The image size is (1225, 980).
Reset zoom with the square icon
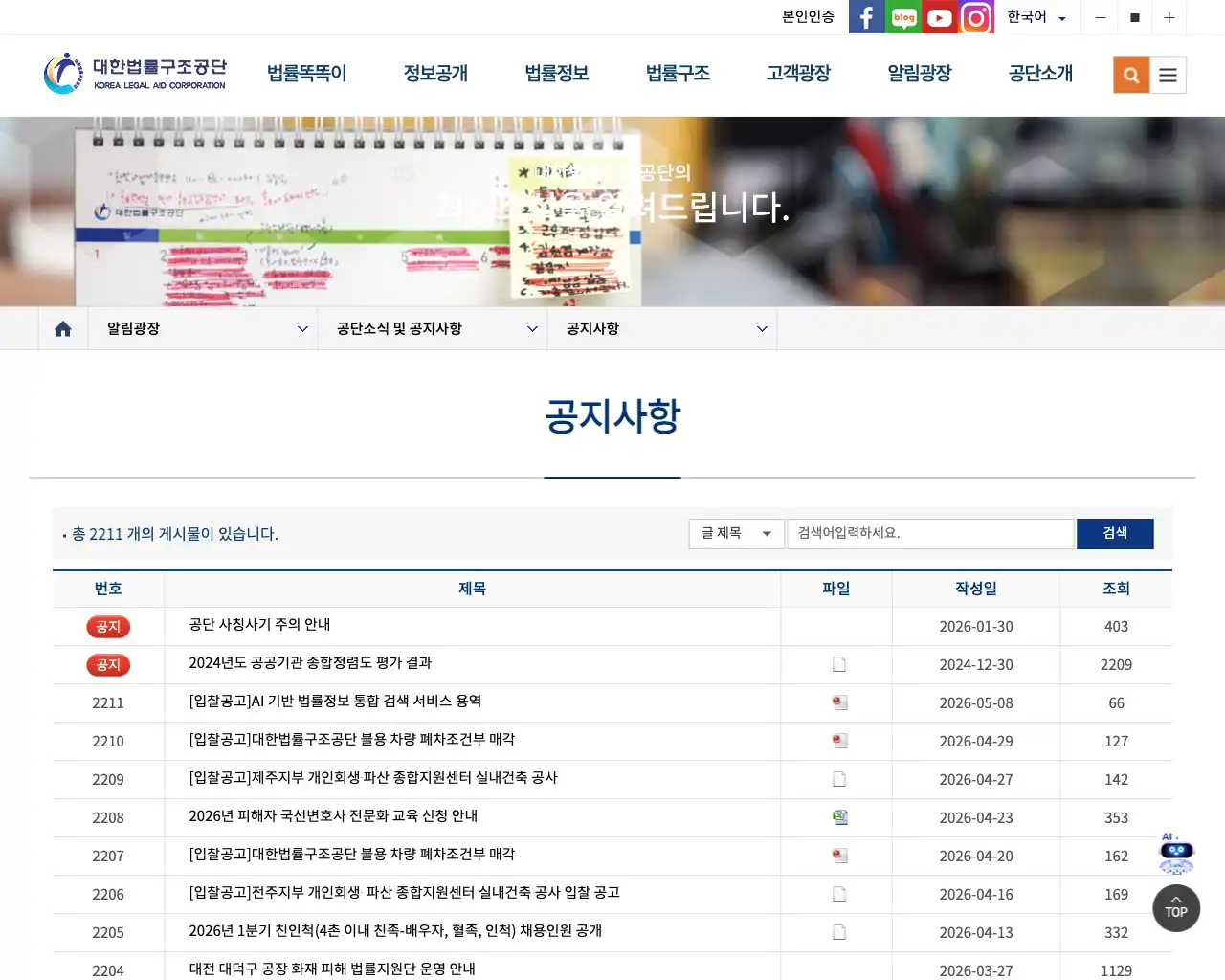coord(1135,17)
